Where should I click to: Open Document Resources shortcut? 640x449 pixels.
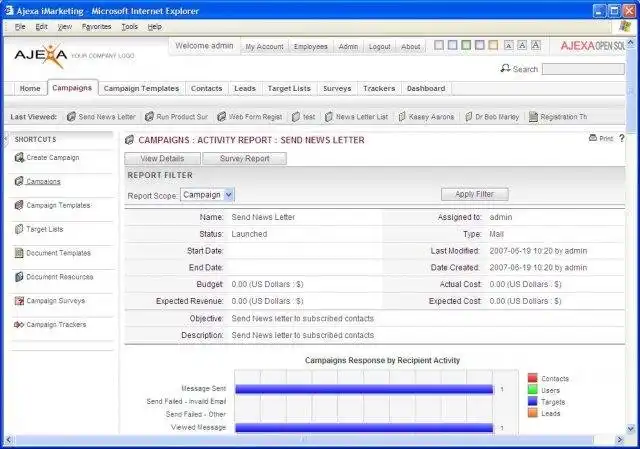[x=54, y=277]
